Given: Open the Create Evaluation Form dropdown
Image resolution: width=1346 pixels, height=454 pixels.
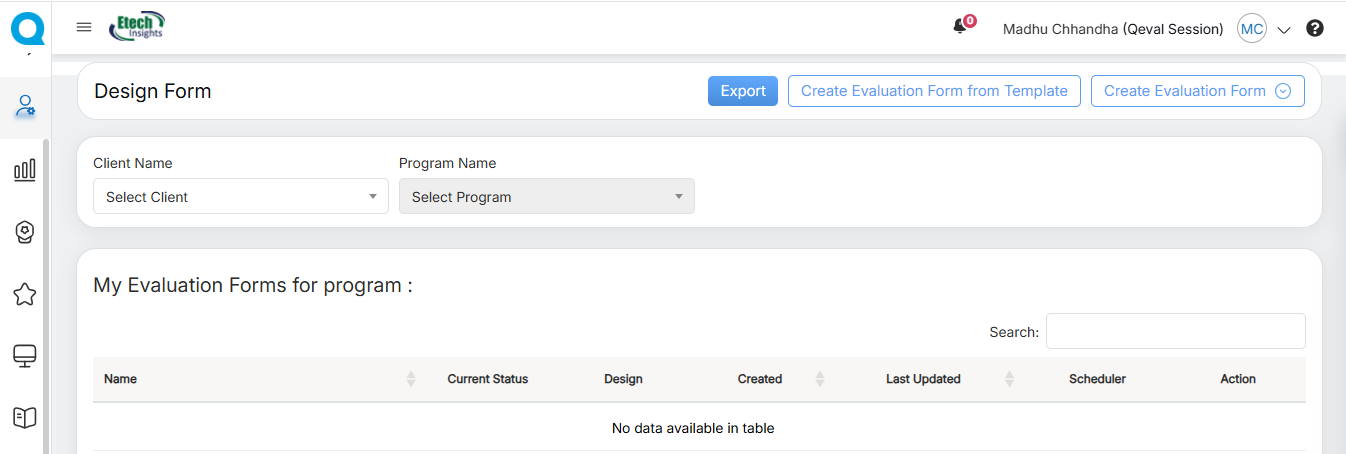Looking at the screenshot, I should click(x=1197, y=91).
